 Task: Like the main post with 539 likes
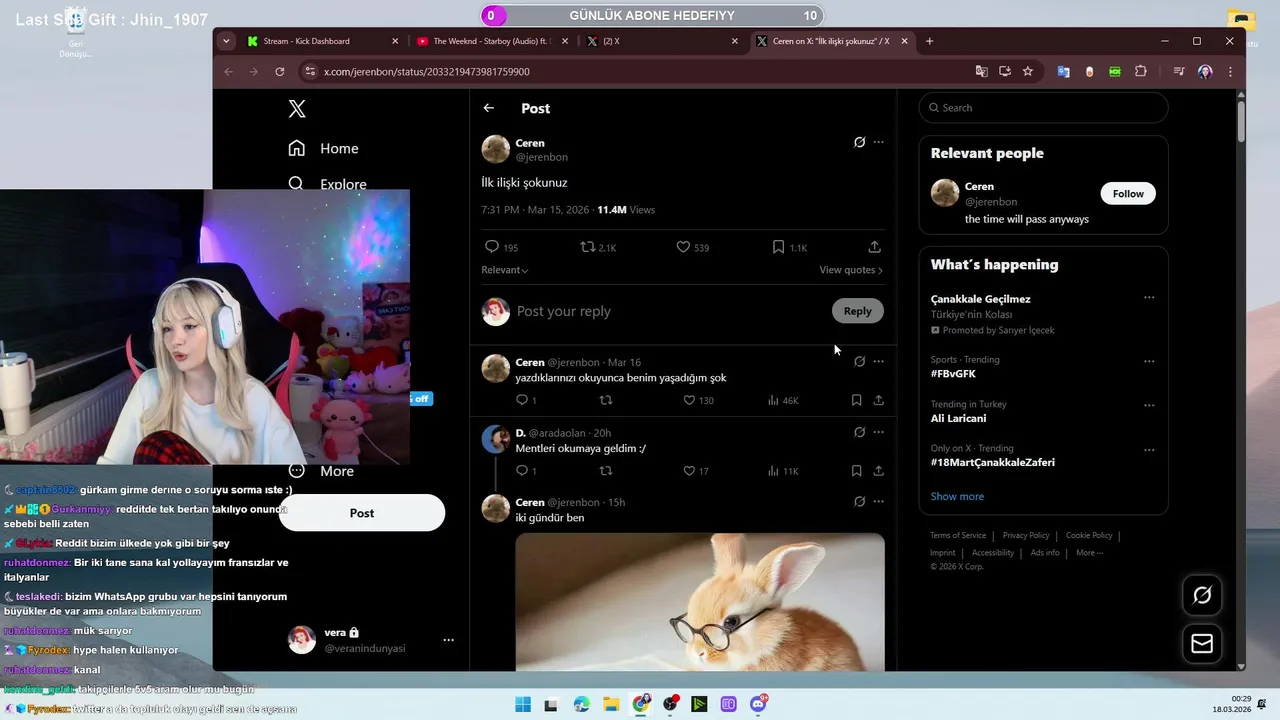pos(683,247)
